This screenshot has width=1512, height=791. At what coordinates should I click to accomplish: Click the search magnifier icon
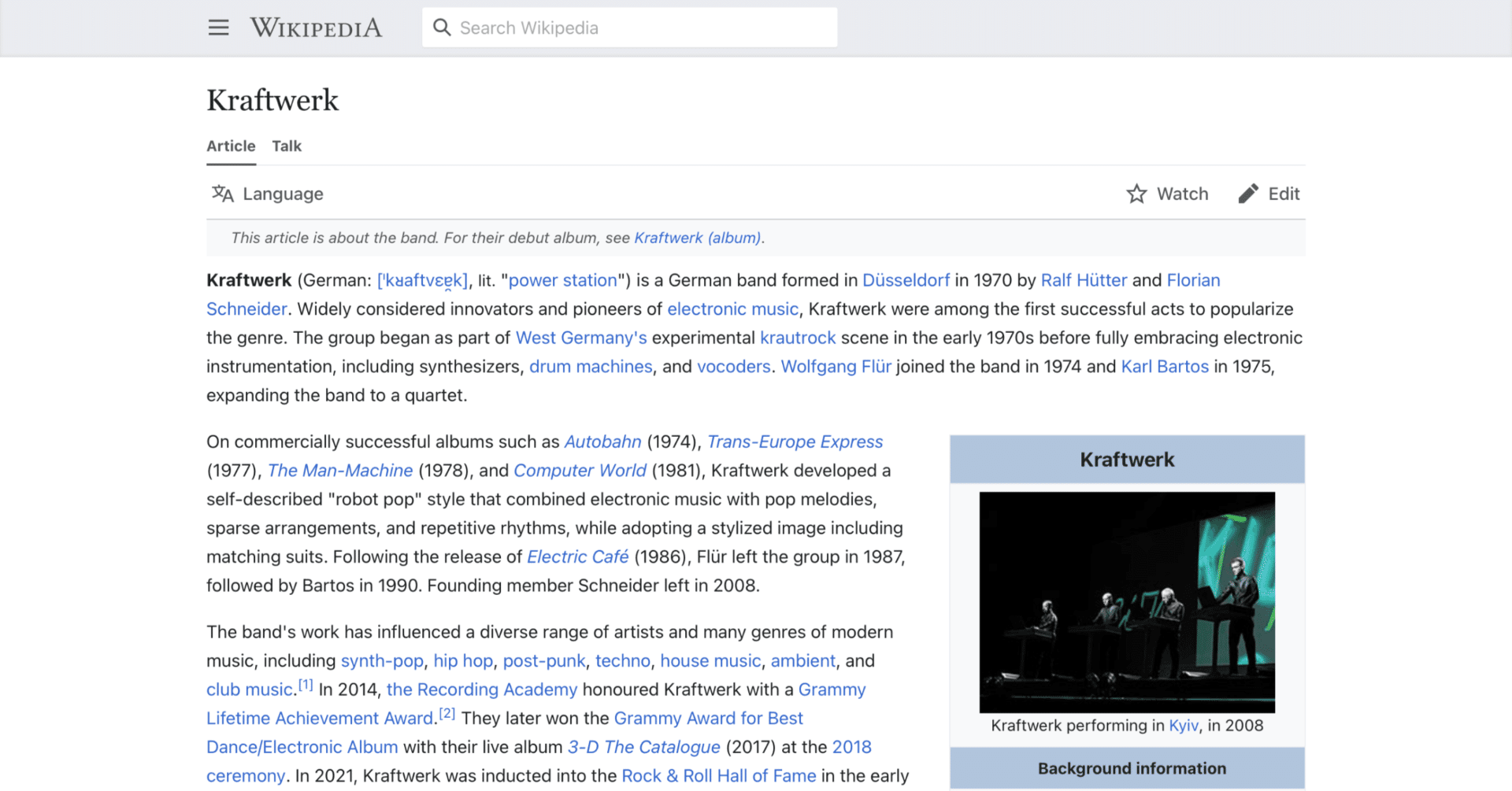[443, 28]
